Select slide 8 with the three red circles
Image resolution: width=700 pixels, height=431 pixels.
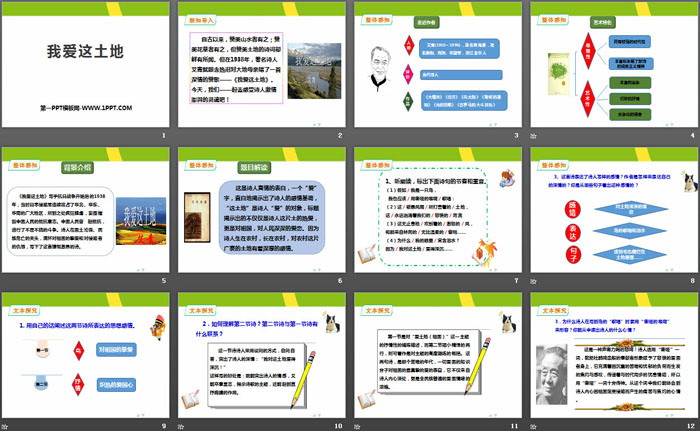(614, 210)
